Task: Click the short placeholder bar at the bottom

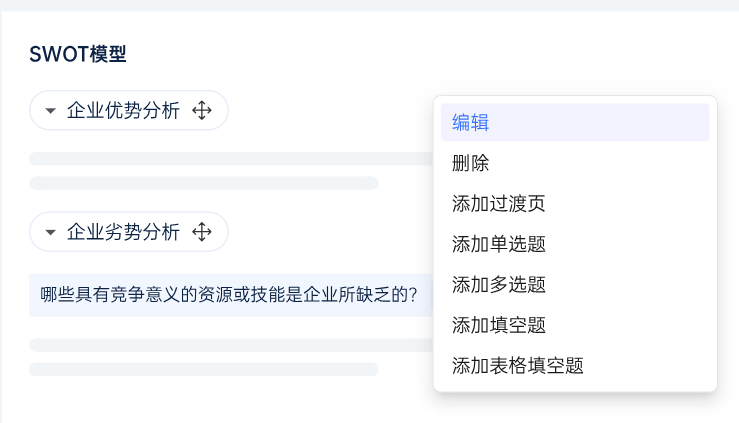Action: tap(204, 369)
